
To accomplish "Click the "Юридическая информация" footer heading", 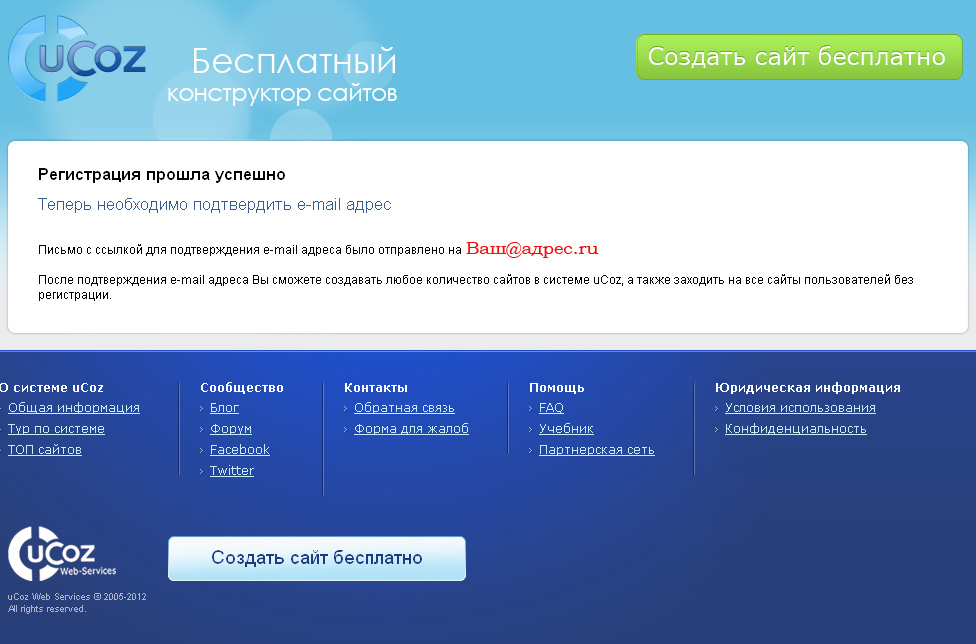I will pos(807,387).
